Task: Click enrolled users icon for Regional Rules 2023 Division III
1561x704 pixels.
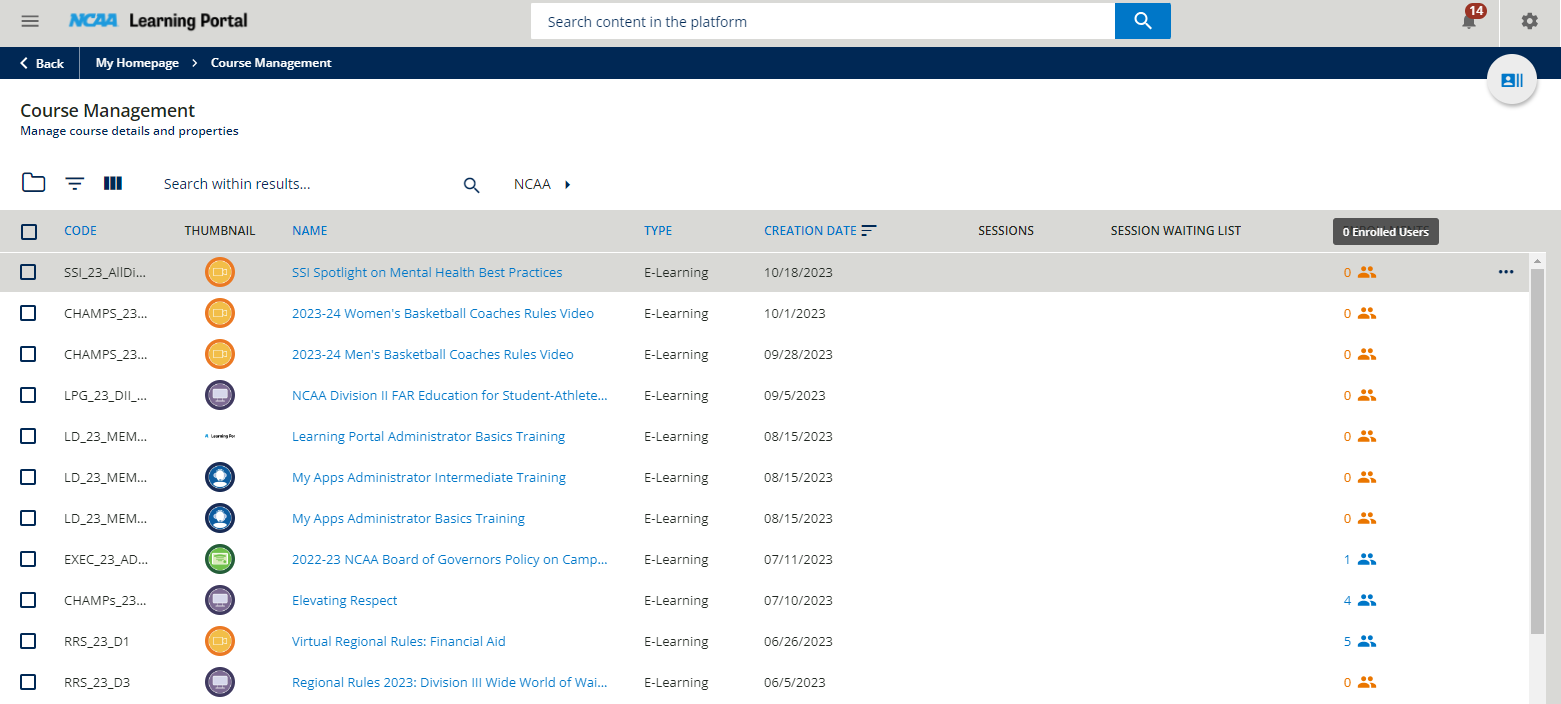Action: [x=1367, y=682]
